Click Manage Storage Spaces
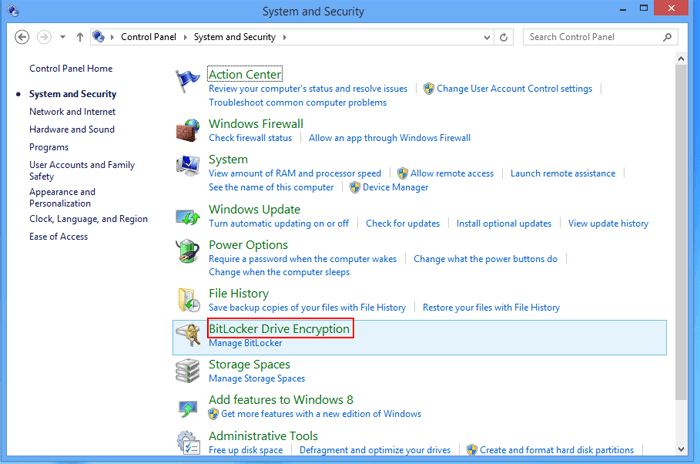Screen dimensions: 700x464 click(x=257, y=379)
